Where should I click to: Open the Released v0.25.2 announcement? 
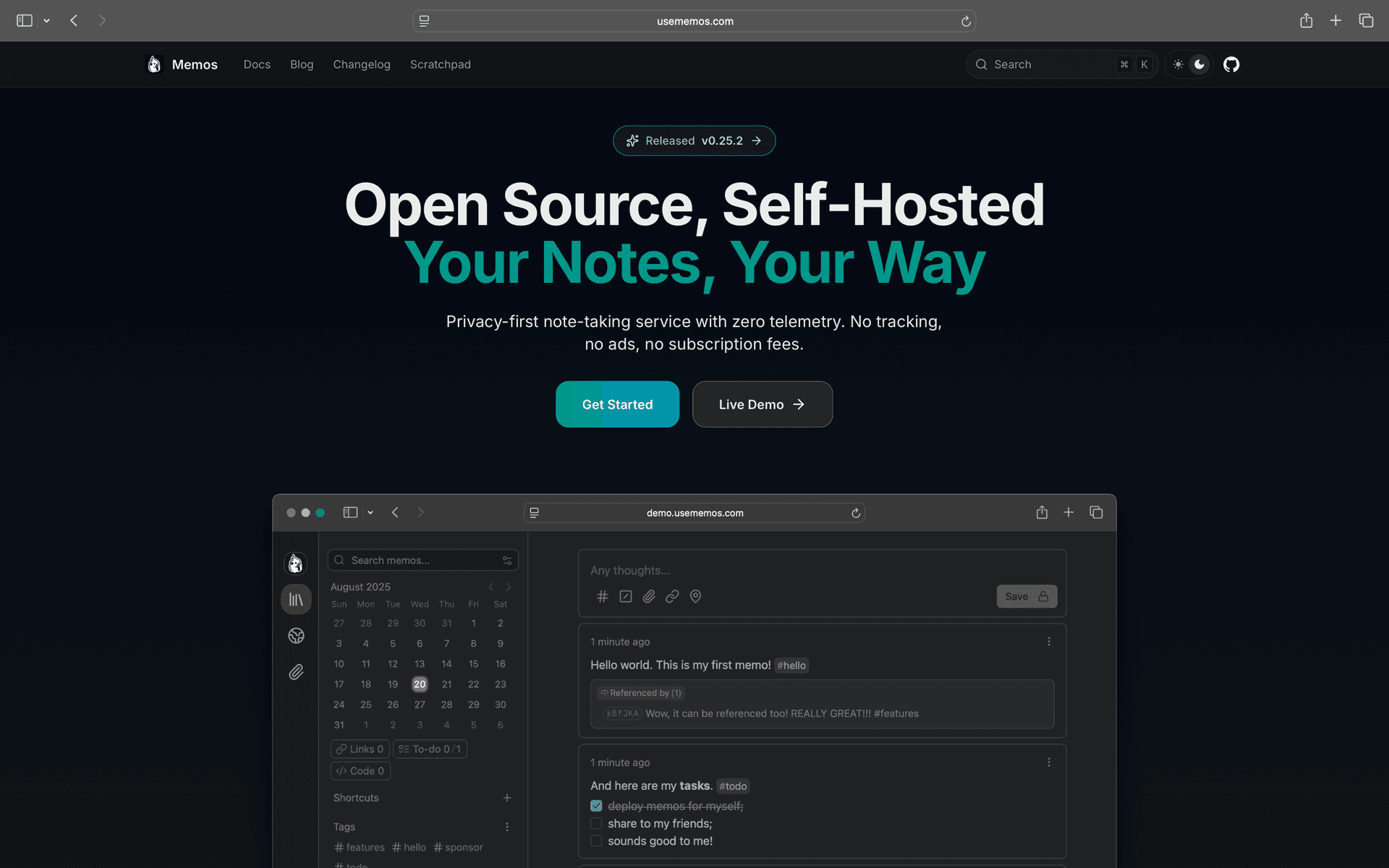694,140
